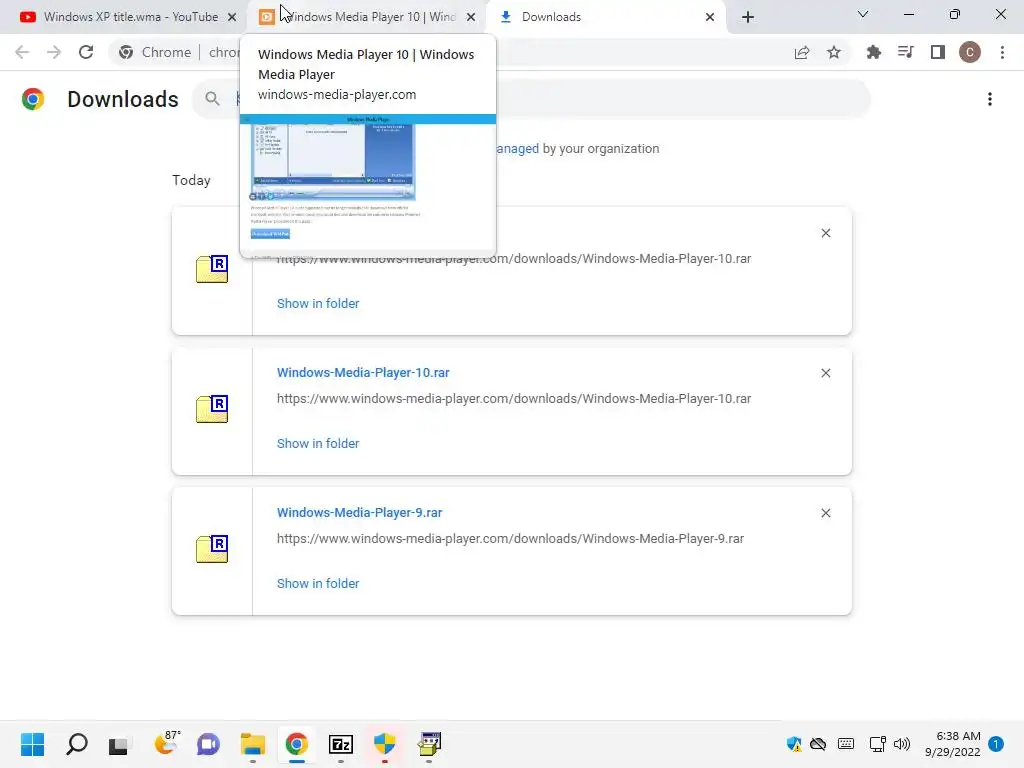The width and height of the screenshot is (1024, 768).
Task: Open network settings from the tray
Action: 877,744
